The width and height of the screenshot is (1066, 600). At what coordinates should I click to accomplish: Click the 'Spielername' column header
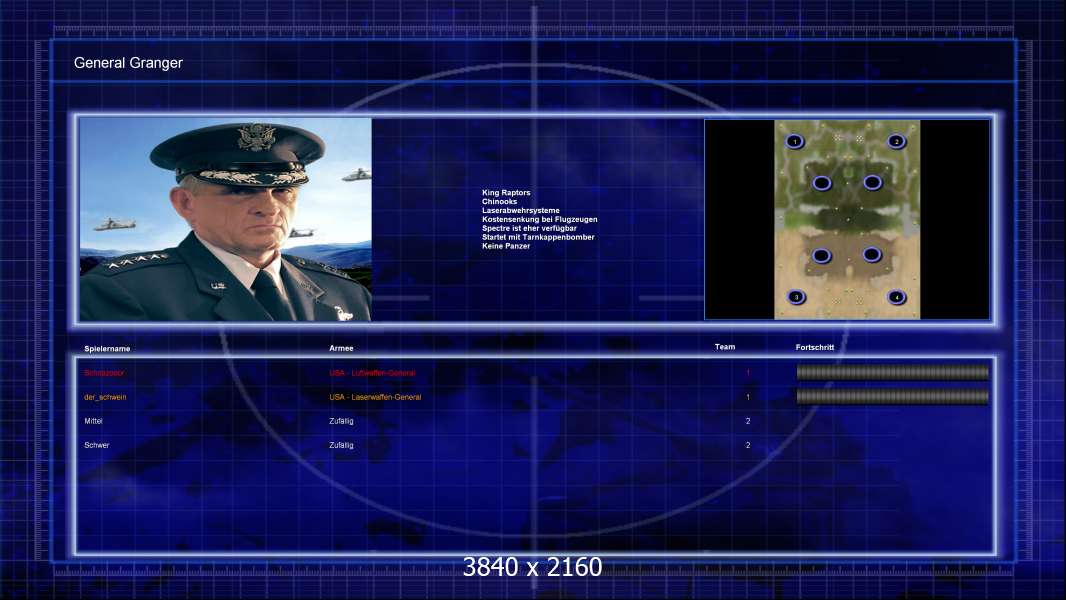coord(107,349)
